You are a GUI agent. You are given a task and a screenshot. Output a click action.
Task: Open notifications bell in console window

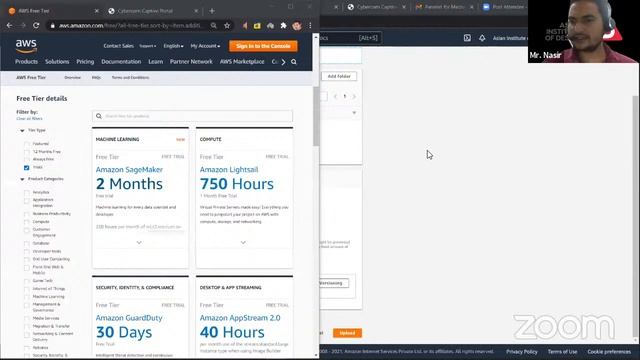[x=482, y=38]
